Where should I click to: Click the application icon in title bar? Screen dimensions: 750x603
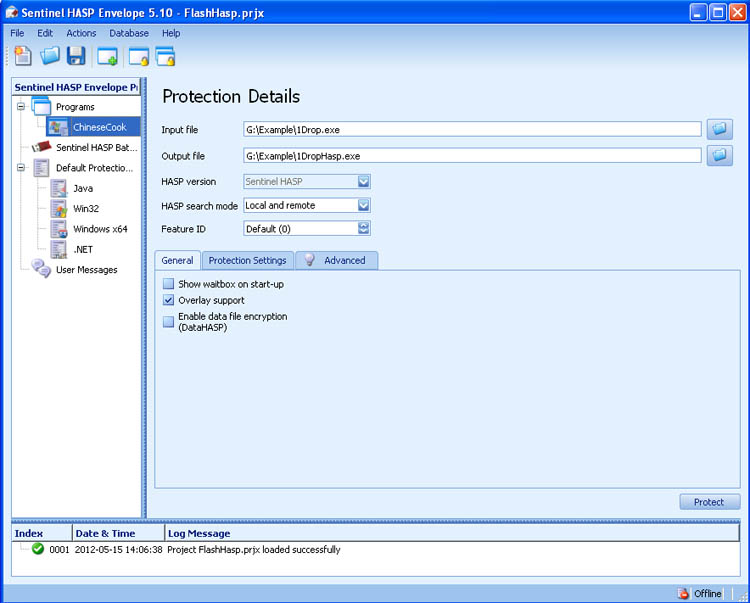[x=11, y=12]
